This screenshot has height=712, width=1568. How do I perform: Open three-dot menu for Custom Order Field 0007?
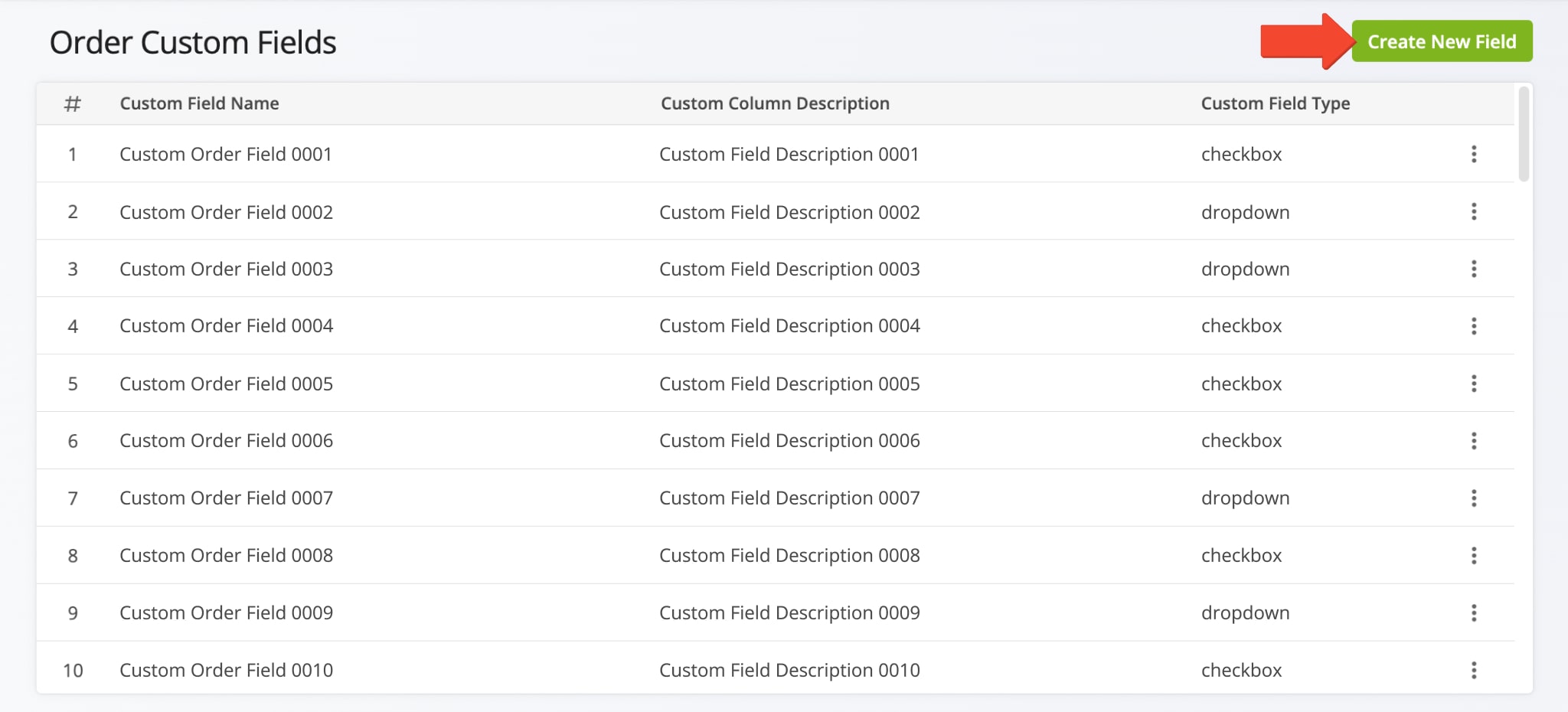pos(1474,498)
